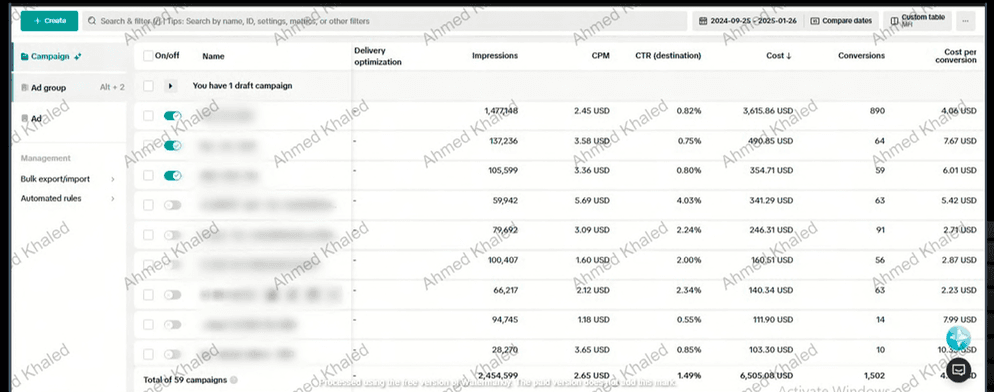Turn on the campaign with 79,692 impressions
Screen dimensions: 994x392
(172, 235)
